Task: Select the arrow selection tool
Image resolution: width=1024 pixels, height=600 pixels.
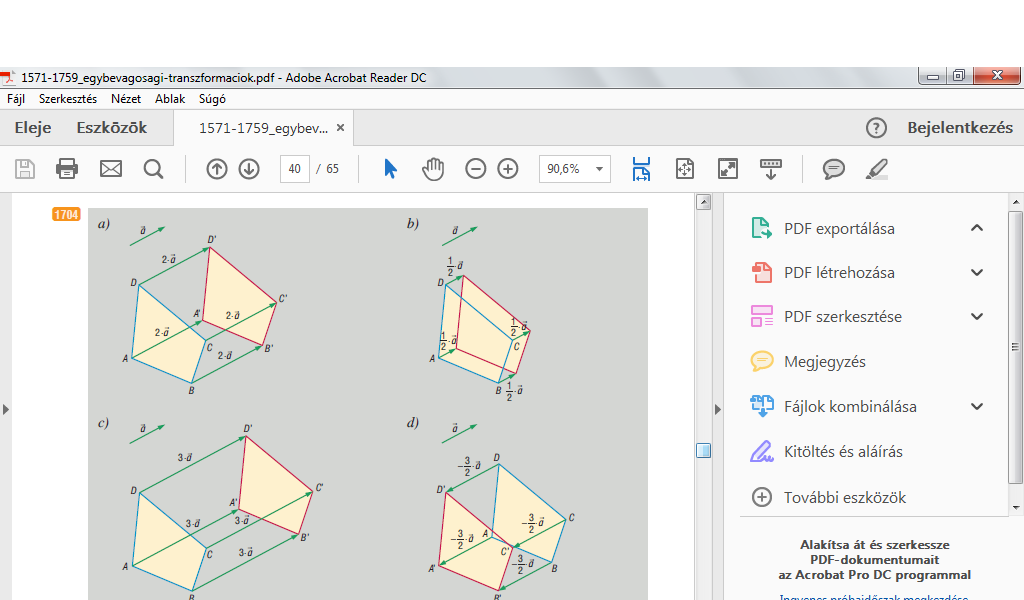Action: pos(390,169)
